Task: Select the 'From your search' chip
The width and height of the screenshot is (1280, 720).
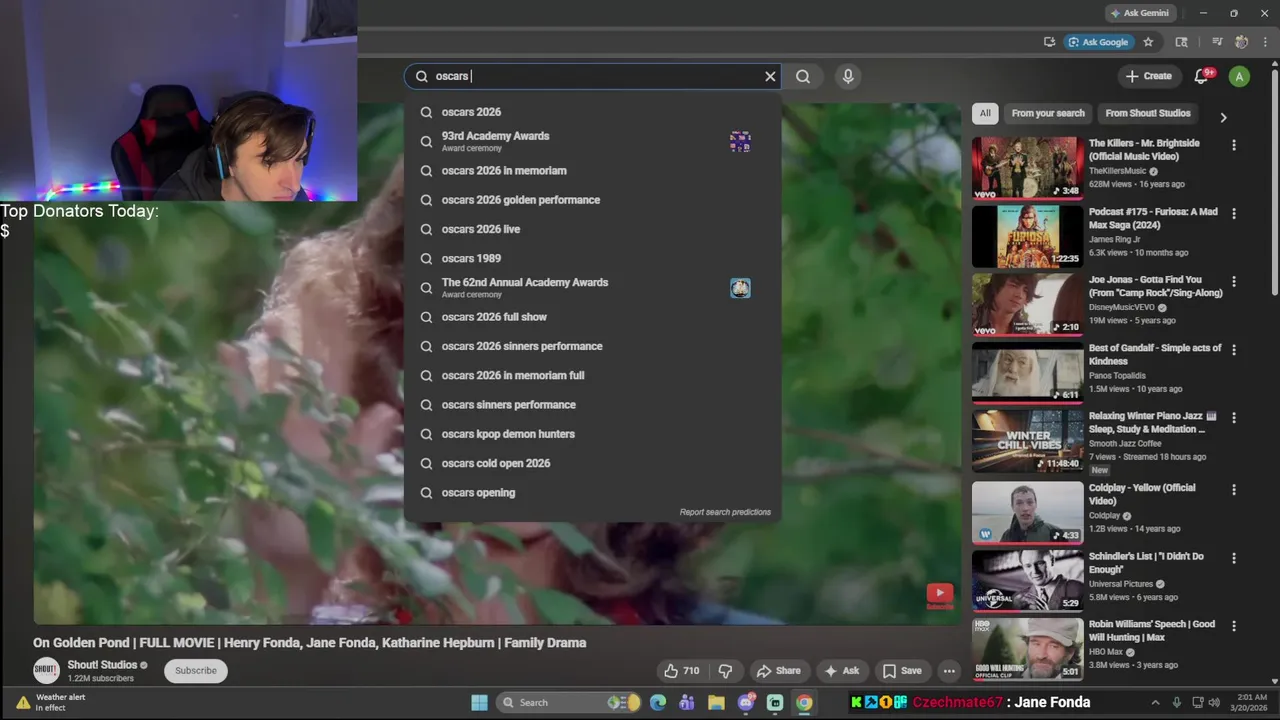Action: click(x=1048, y=113)
